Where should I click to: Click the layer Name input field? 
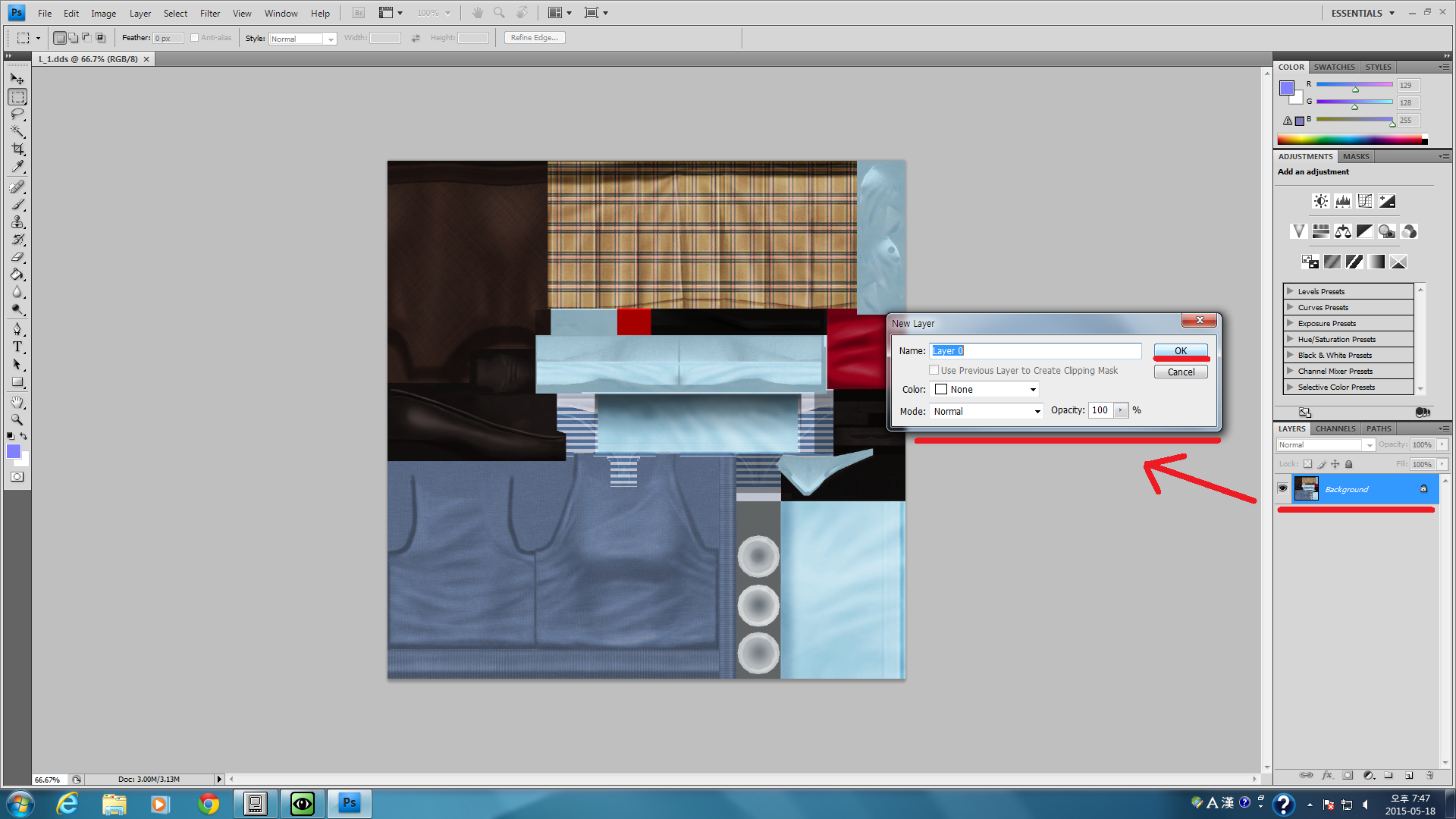click(x=1036, y=350)
